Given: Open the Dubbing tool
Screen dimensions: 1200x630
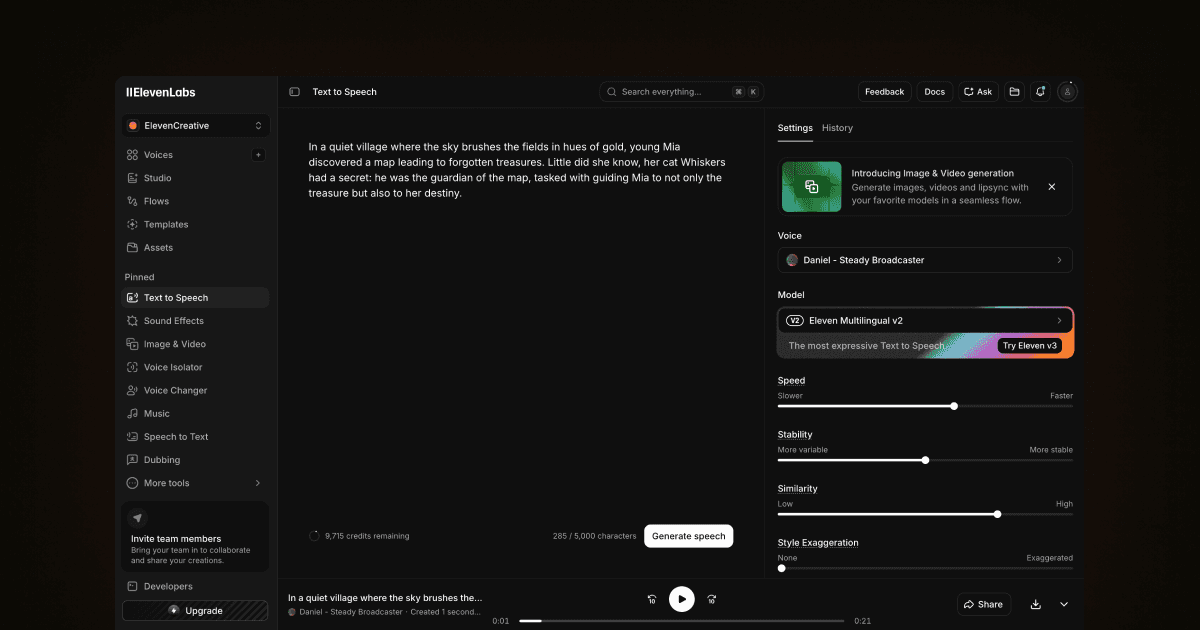Looking at the screenshot, I should pyautogui.click(x=195, y=460).
